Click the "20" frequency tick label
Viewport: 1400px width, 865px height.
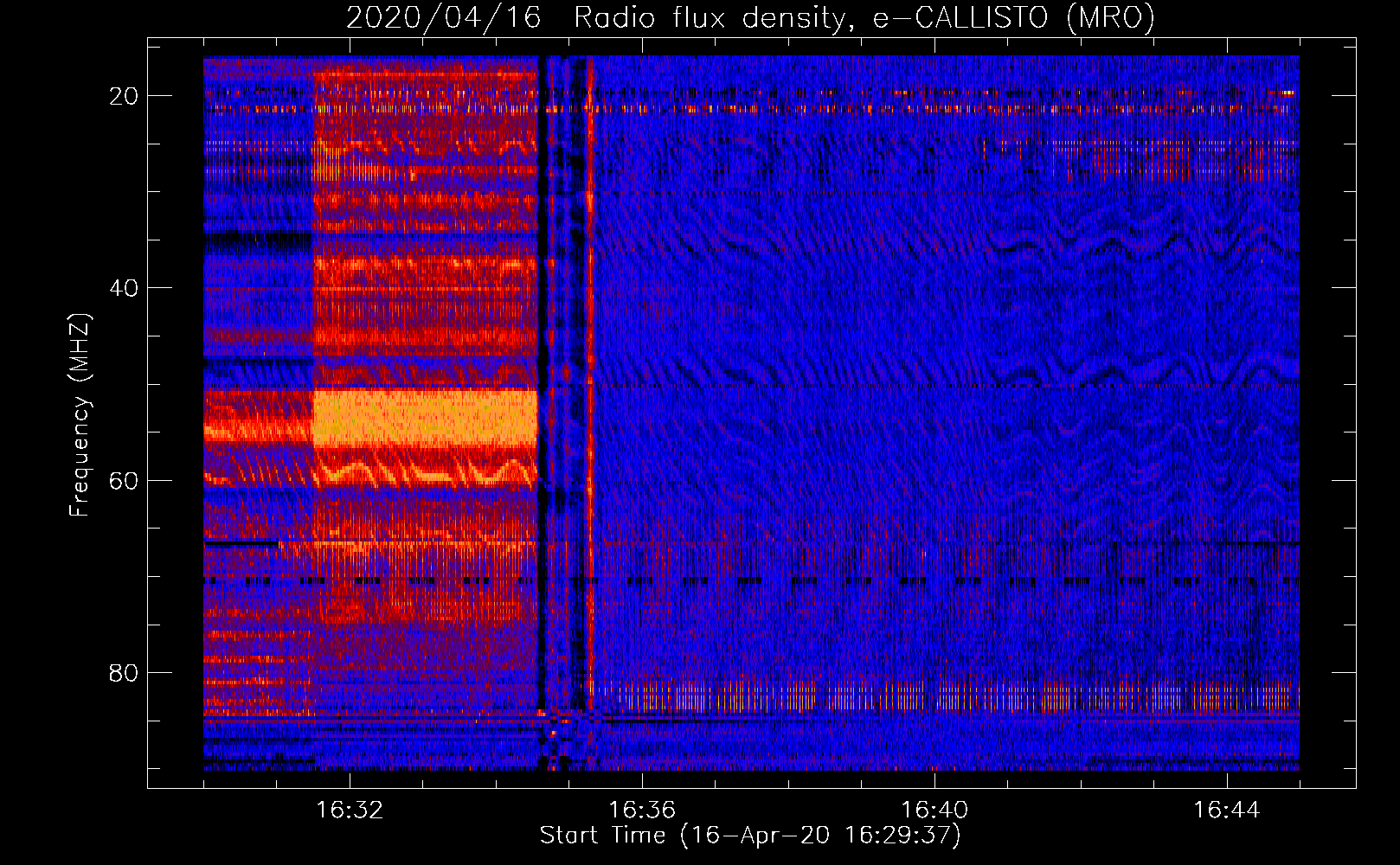(124, 96)
